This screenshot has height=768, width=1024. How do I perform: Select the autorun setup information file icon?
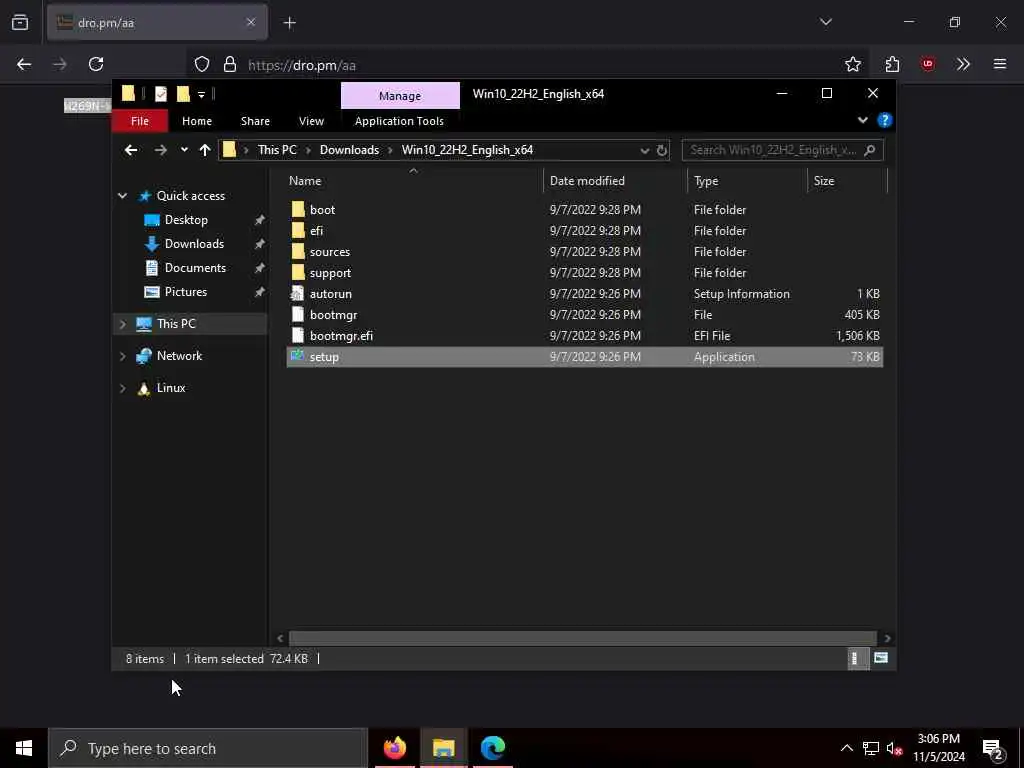click(298, 293)
